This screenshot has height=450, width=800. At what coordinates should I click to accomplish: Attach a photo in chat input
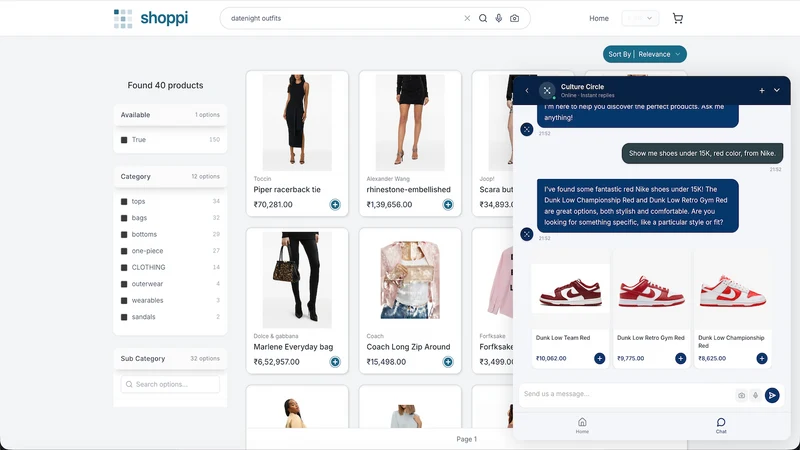(x=741, y=395)
